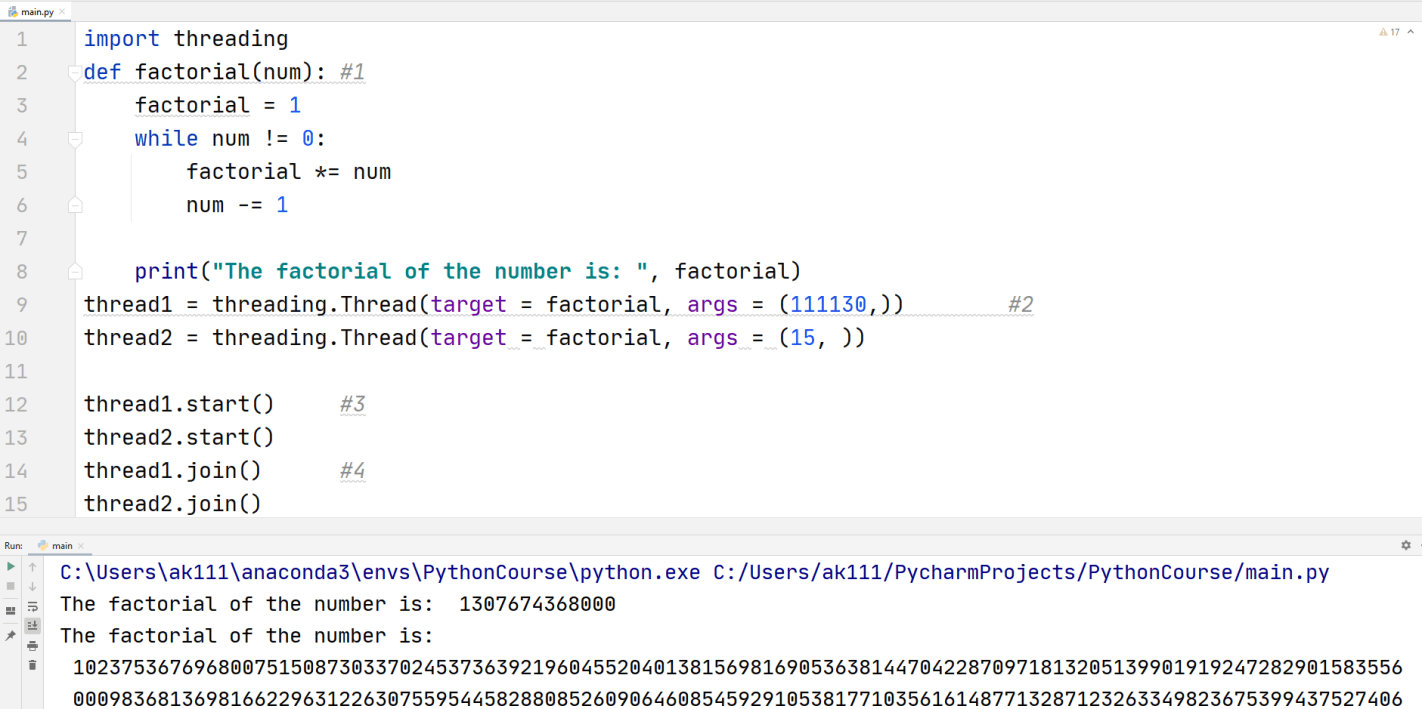This screenshot has width=1422, height=709.
Task: Rerun the main script with the green play icon
Action: click(x=10, y=566)
